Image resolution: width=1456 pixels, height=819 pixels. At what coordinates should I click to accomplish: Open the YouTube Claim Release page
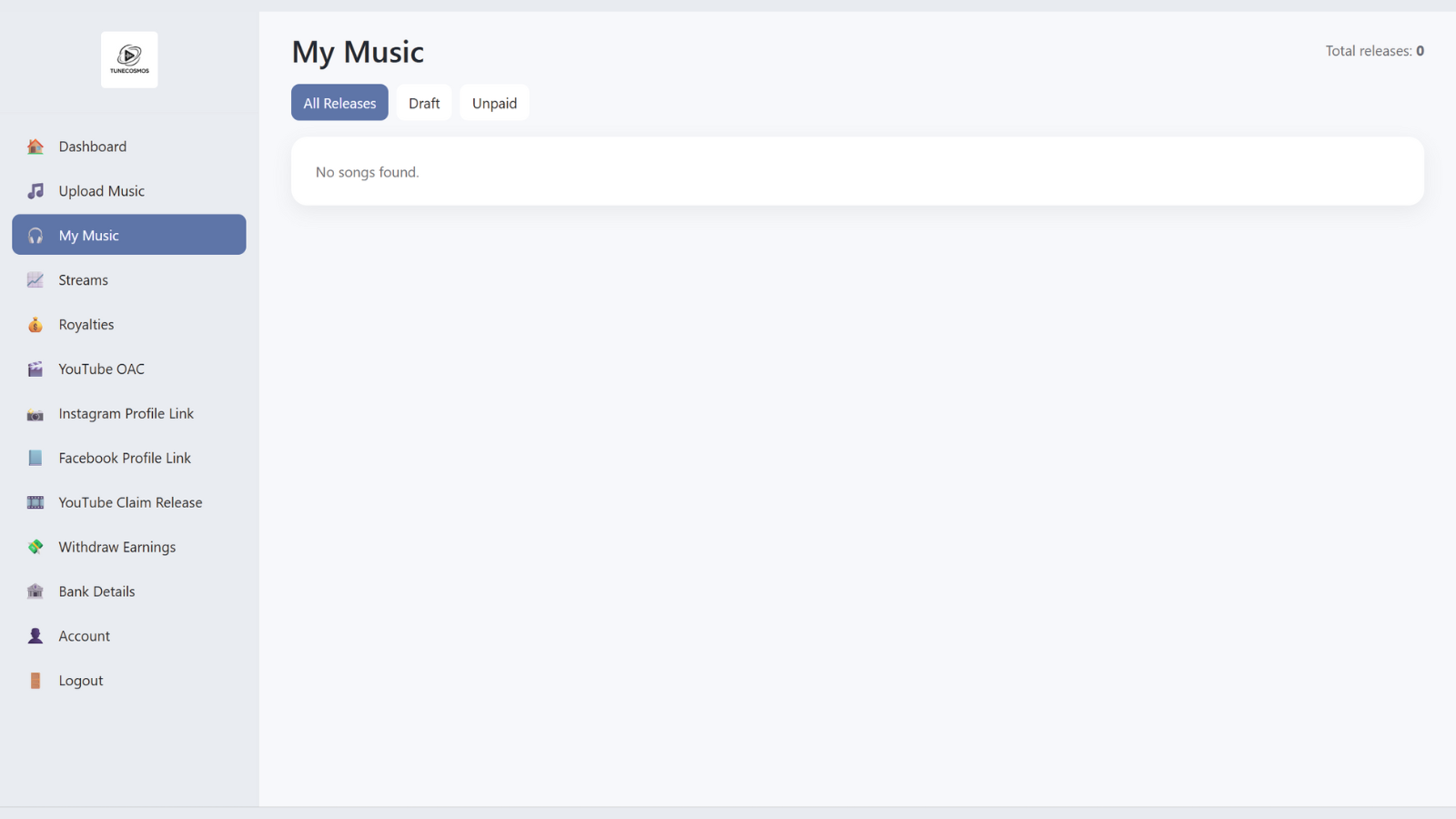point(129,502)
